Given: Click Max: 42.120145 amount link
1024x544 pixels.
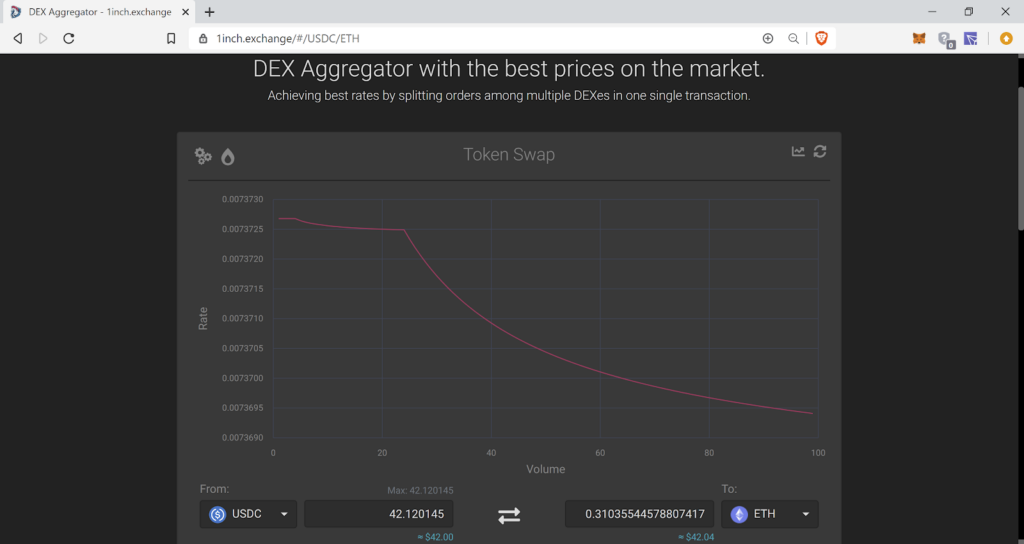Looking at the screenshot, I should click(420, 491).
